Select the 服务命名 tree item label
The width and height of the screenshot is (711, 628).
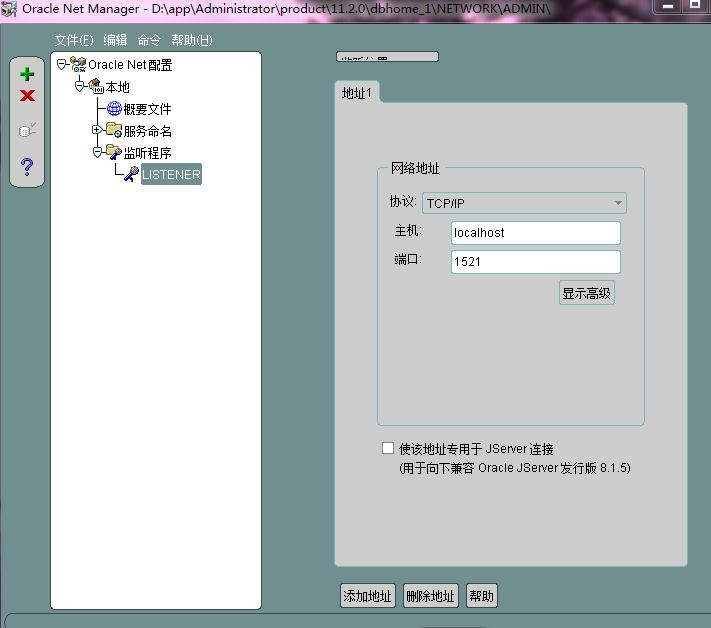(147, 131)
